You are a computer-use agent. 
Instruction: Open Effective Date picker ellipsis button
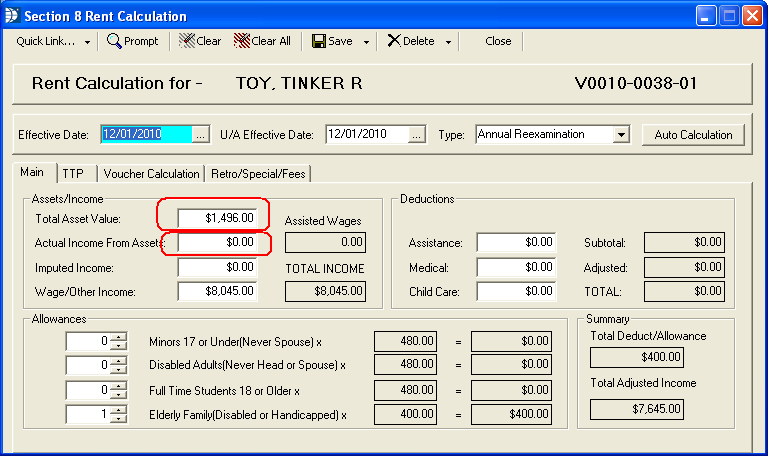pos(200,135)
